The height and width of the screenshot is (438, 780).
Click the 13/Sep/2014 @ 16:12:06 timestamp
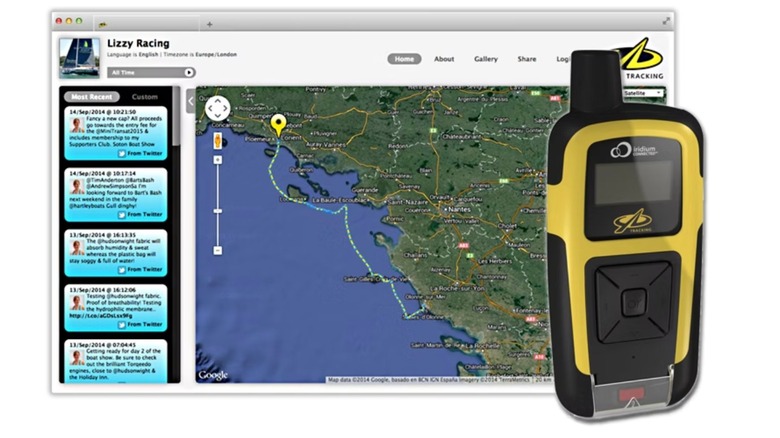(x=102, y=290)
